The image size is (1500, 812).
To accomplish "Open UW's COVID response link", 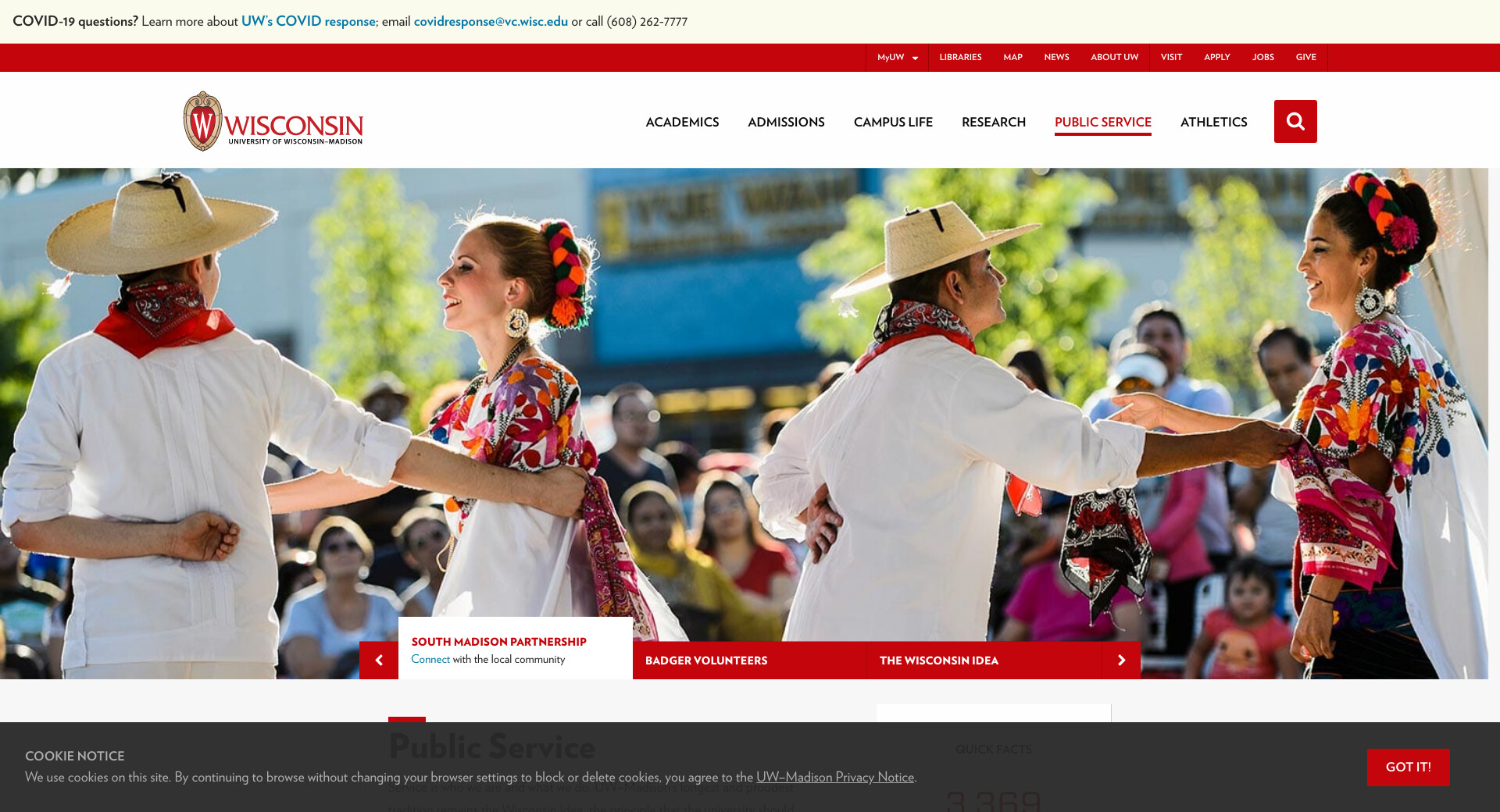I will click(309, 21).
